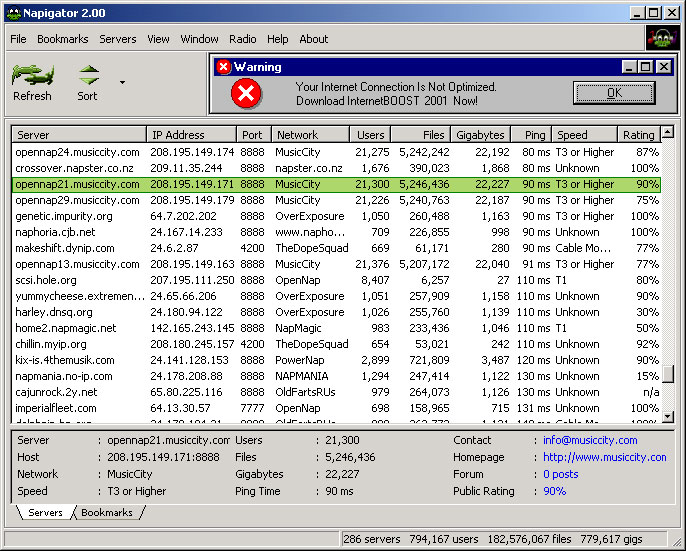Click the 286 servers status bar entry

pos(371,539)
